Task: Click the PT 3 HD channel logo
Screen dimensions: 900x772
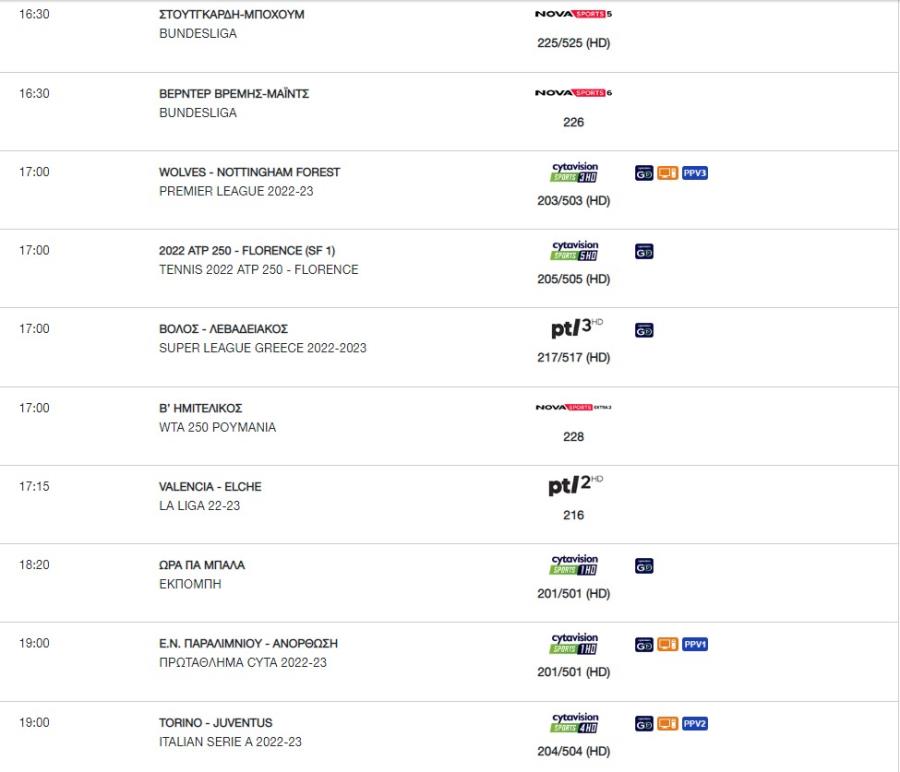Action: (576, 328)
